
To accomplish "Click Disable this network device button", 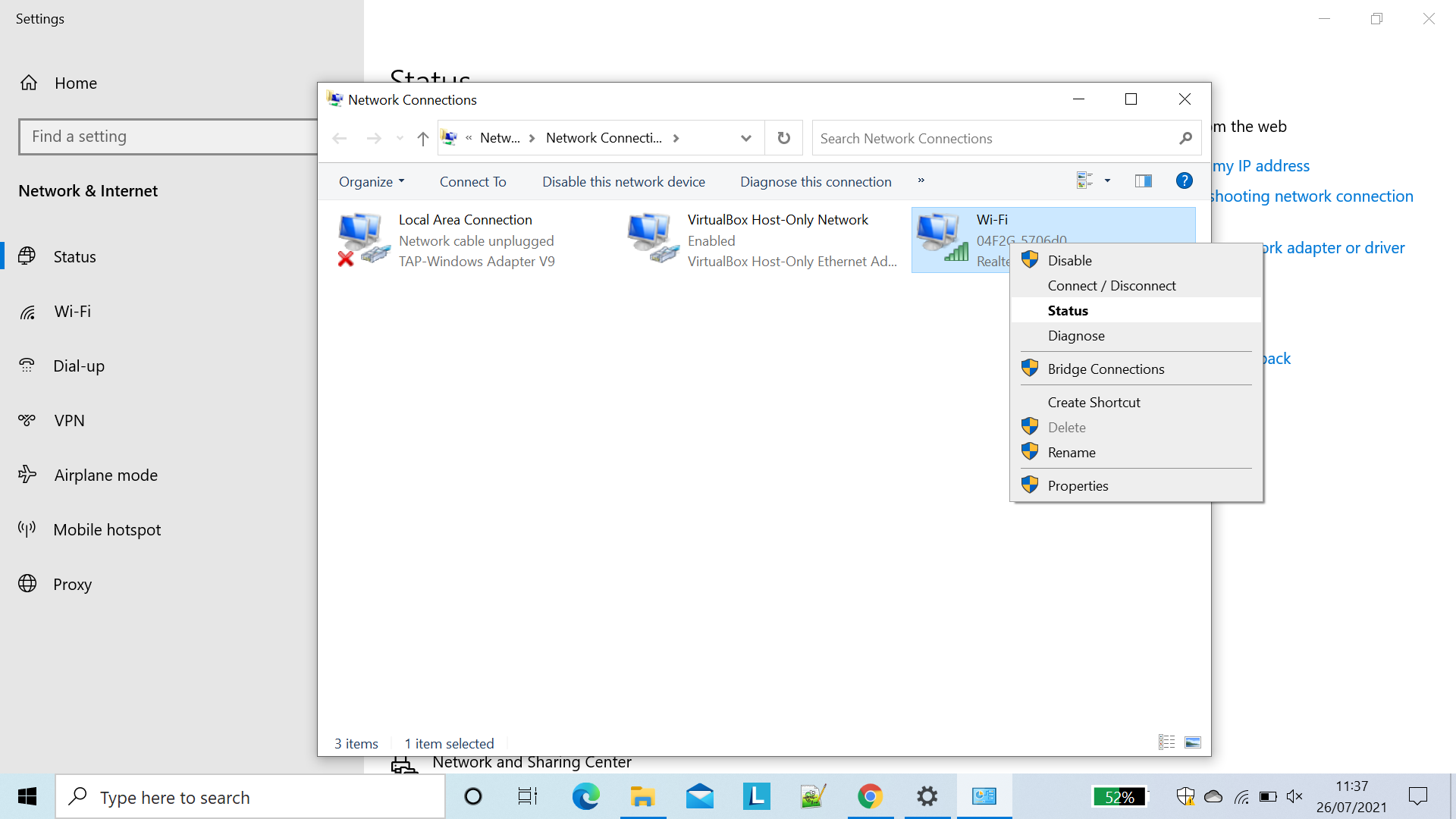I will click(x=623, y=182).
